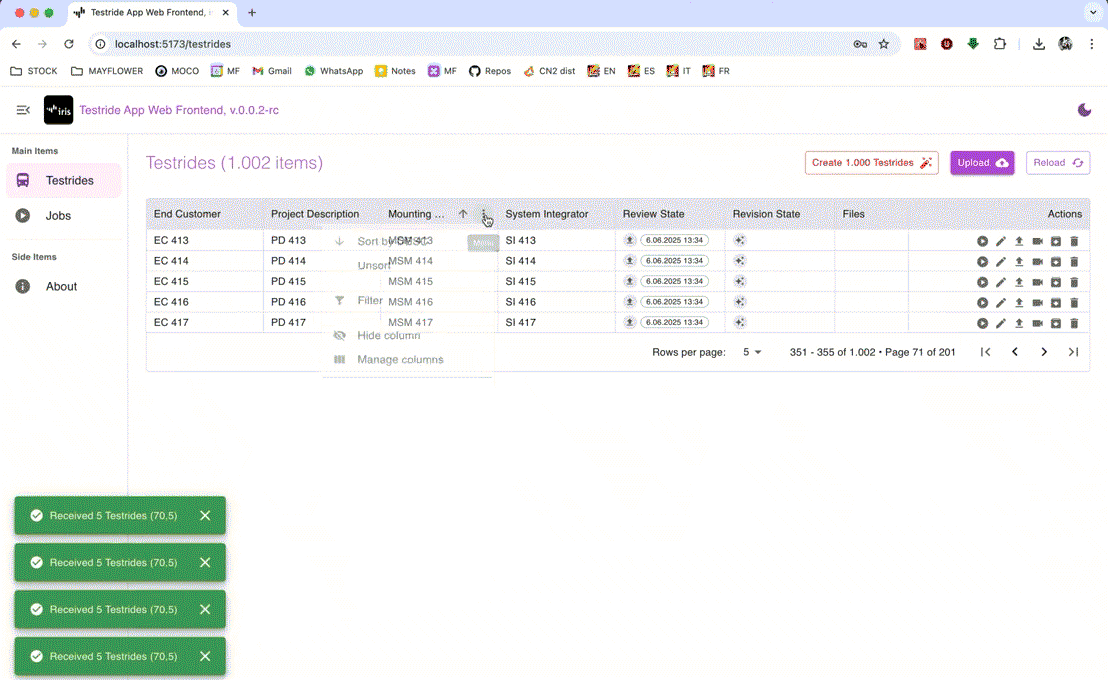The image size is (1108, 680).
Task: Click the edit pencil icon for EC 414
Action: 1000,262
